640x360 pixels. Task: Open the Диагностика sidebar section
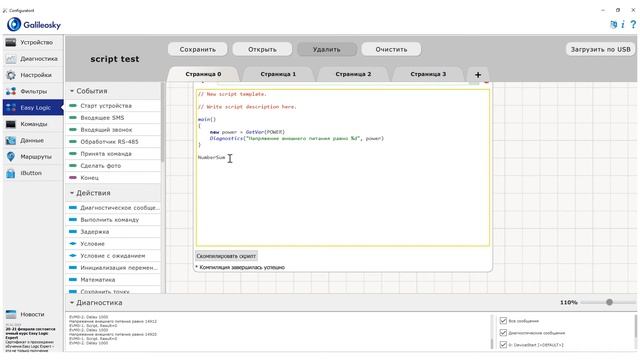click(33, 59)
